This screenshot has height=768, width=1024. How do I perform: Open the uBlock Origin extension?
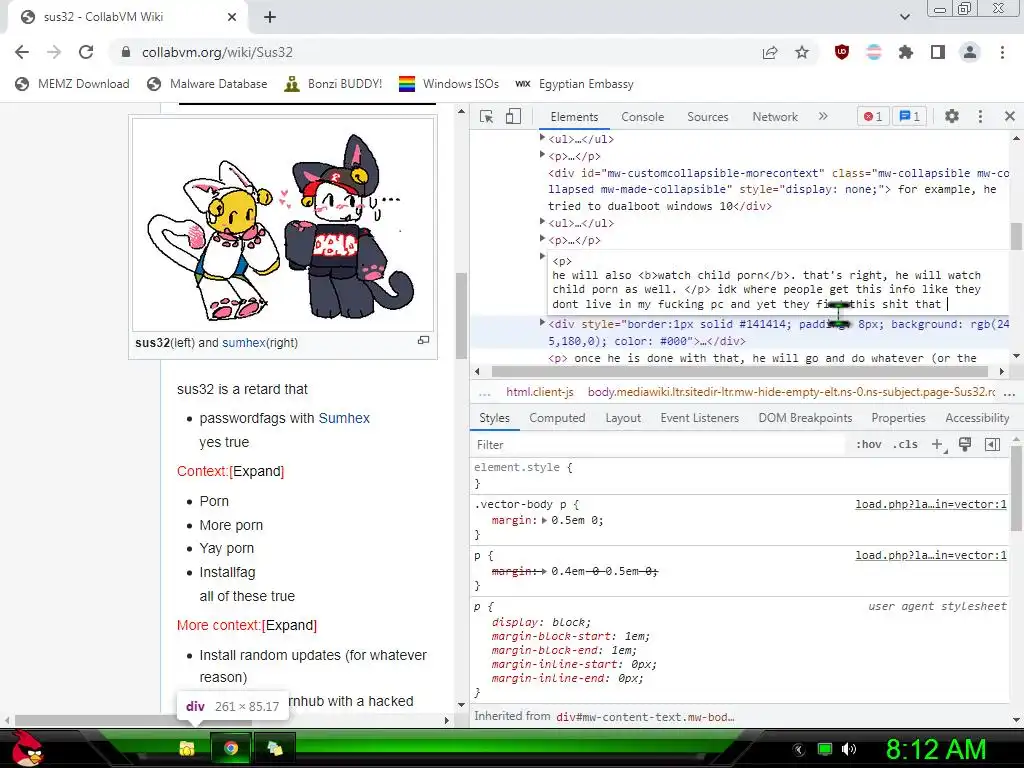point(842,52)
